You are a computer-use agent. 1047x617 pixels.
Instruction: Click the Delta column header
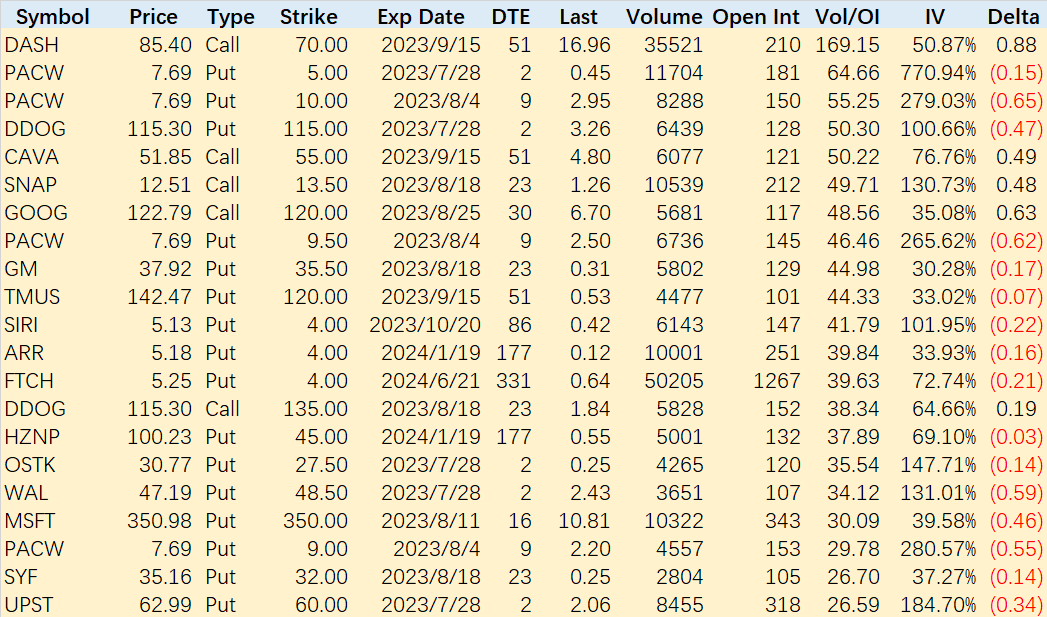coord(1014,17)
